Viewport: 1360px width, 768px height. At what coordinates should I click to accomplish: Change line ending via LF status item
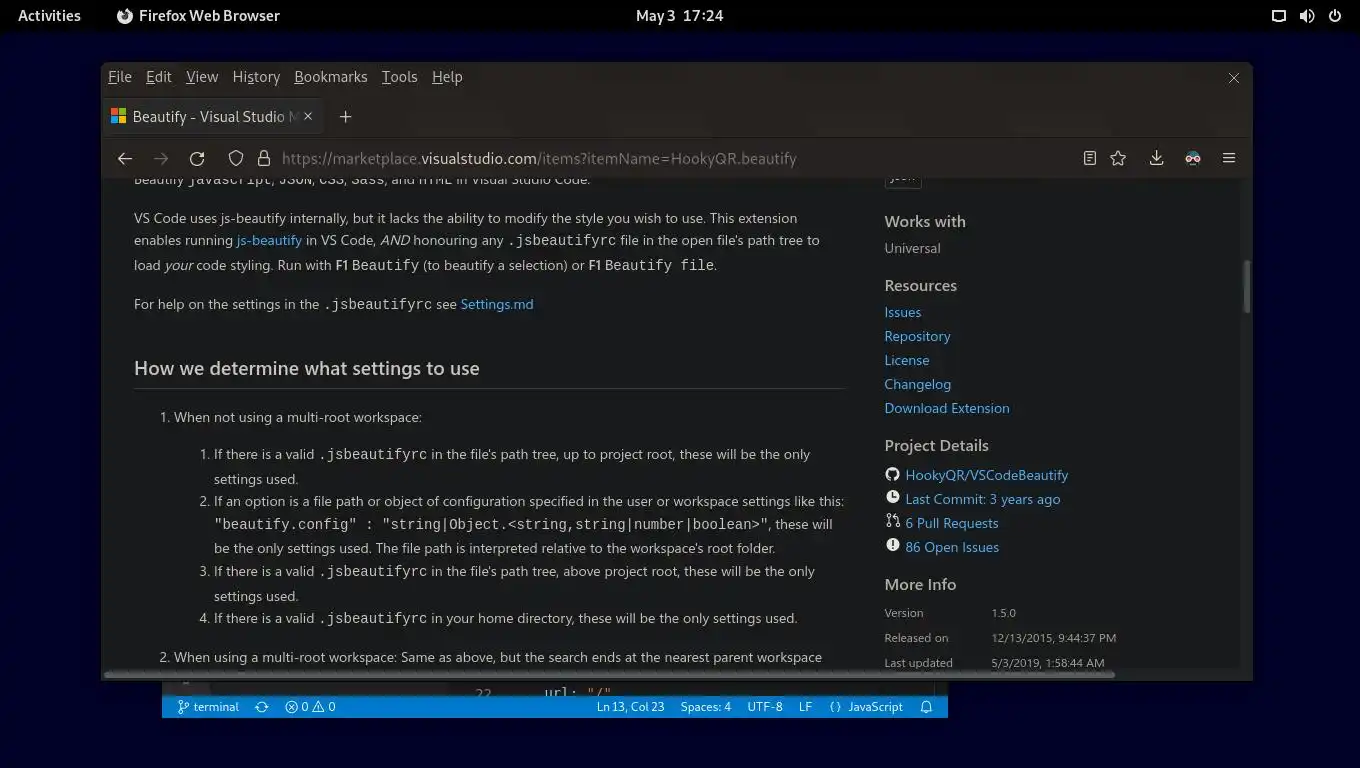click(x=805, y=707)
